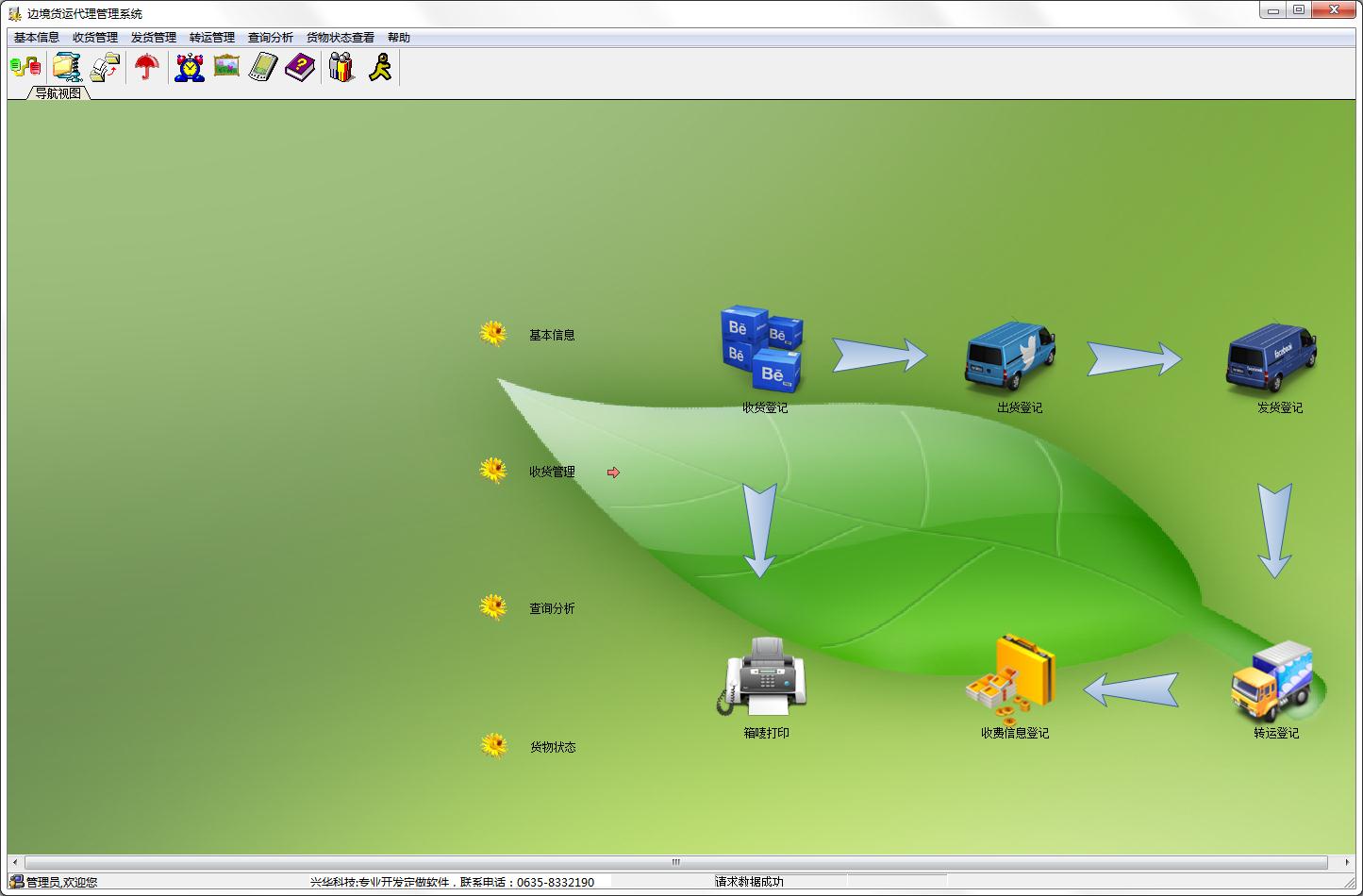Open the 基本信息 menu
This screenshot has width=1363, height=896.
37,38
